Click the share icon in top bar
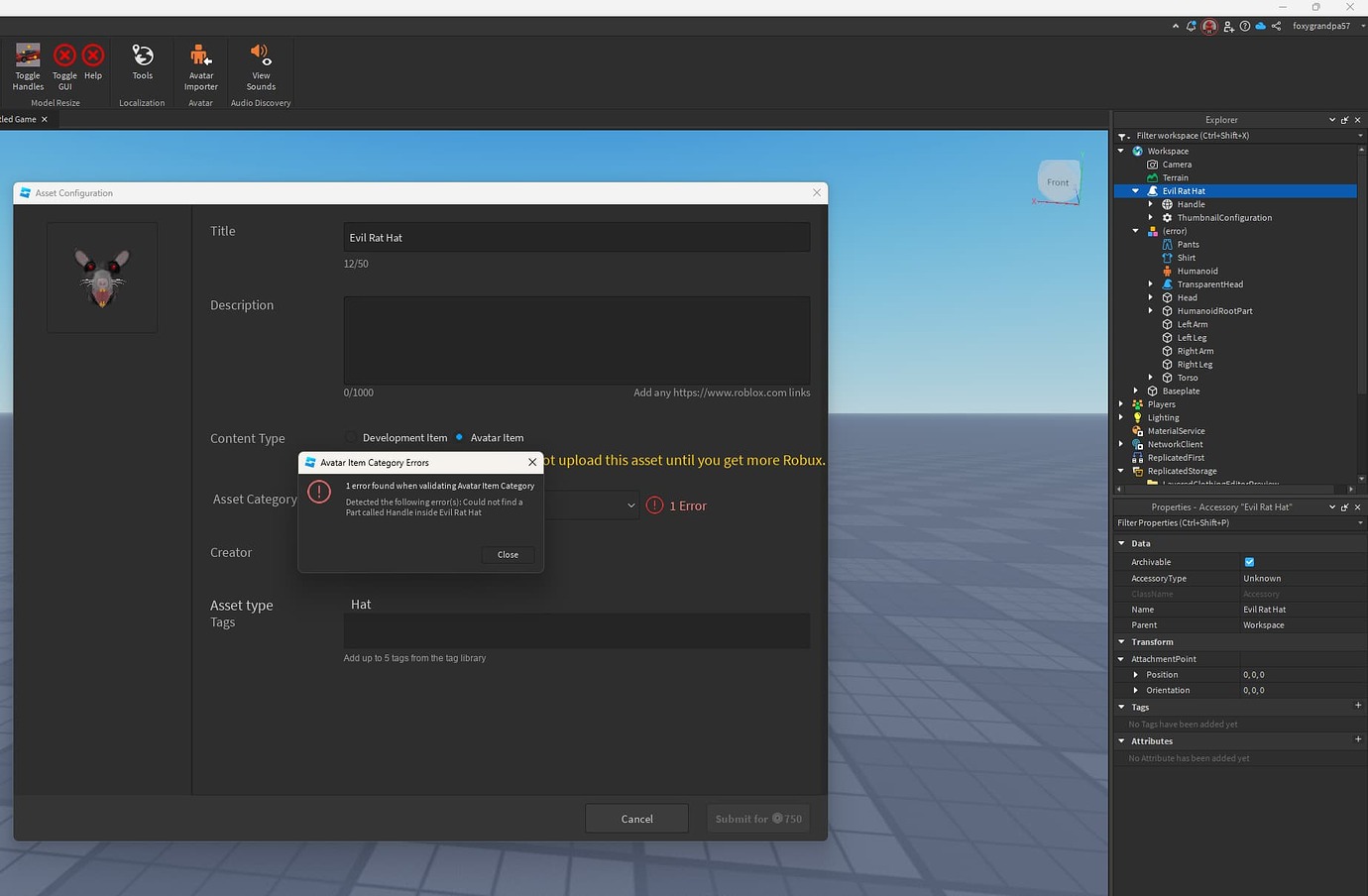1368x896 pixels. pos(1276,27)
